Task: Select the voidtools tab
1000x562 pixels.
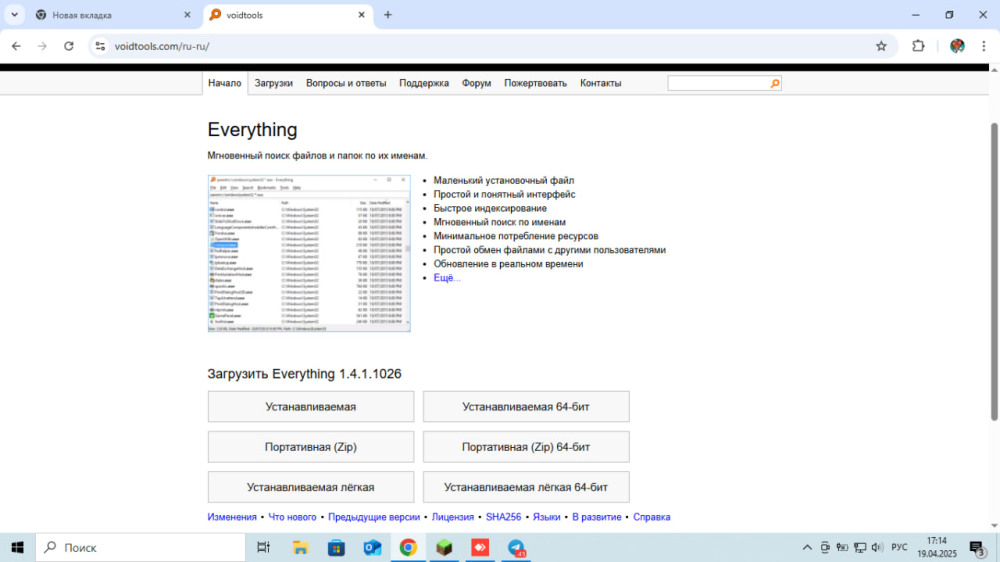Action: click(x=288, y=15)
